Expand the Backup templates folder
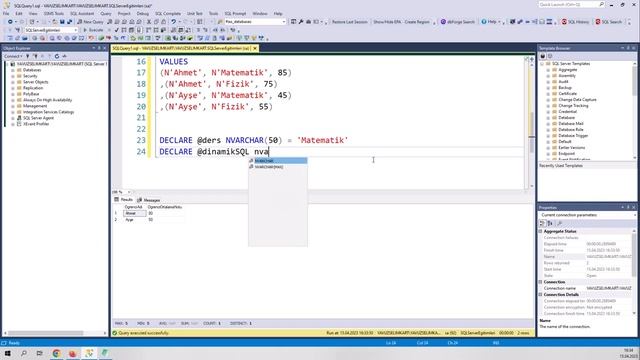 [x=548, y=88]
